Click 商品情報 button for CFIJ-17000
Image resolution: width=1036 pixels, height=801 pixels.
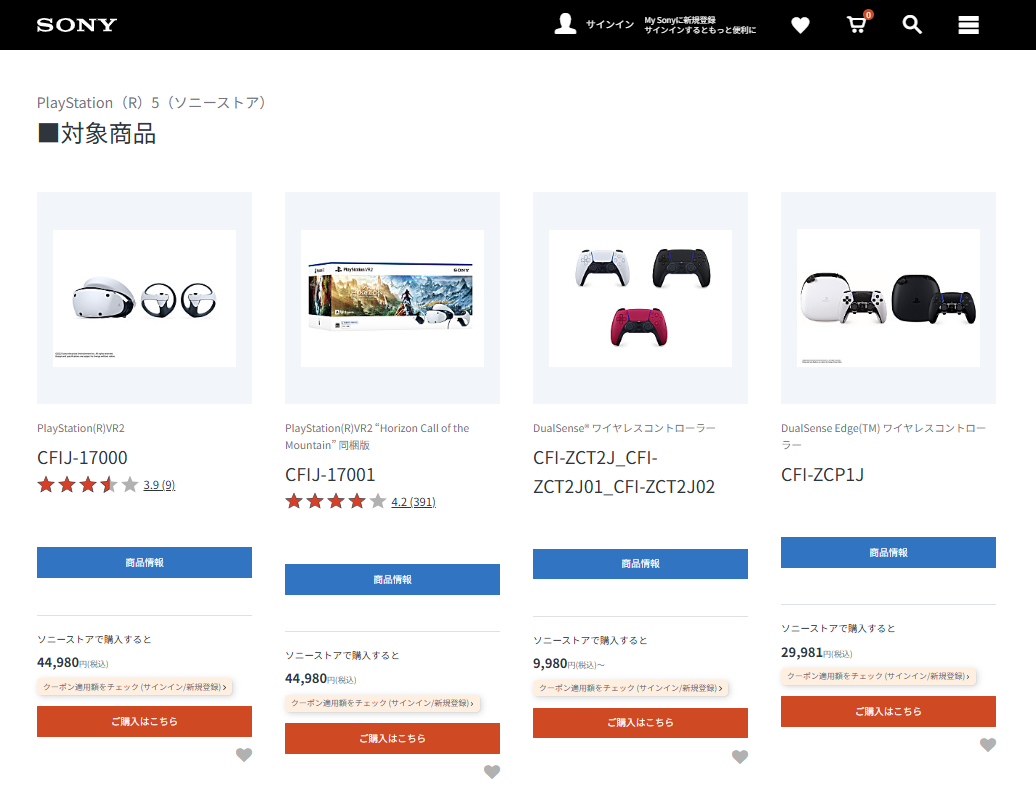[x=144, y=562]
